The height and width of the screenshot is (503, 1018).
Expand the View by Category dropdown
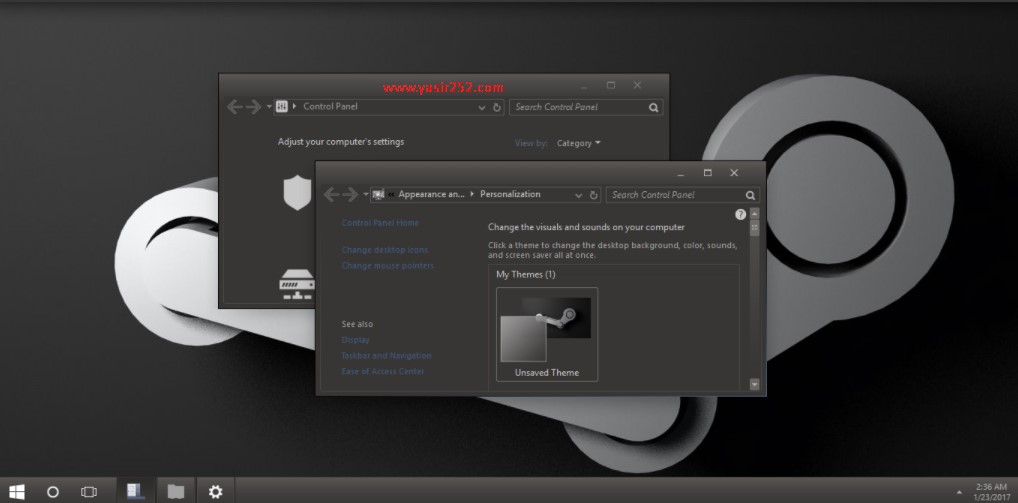pyautogui.click(x=579, y=143)
